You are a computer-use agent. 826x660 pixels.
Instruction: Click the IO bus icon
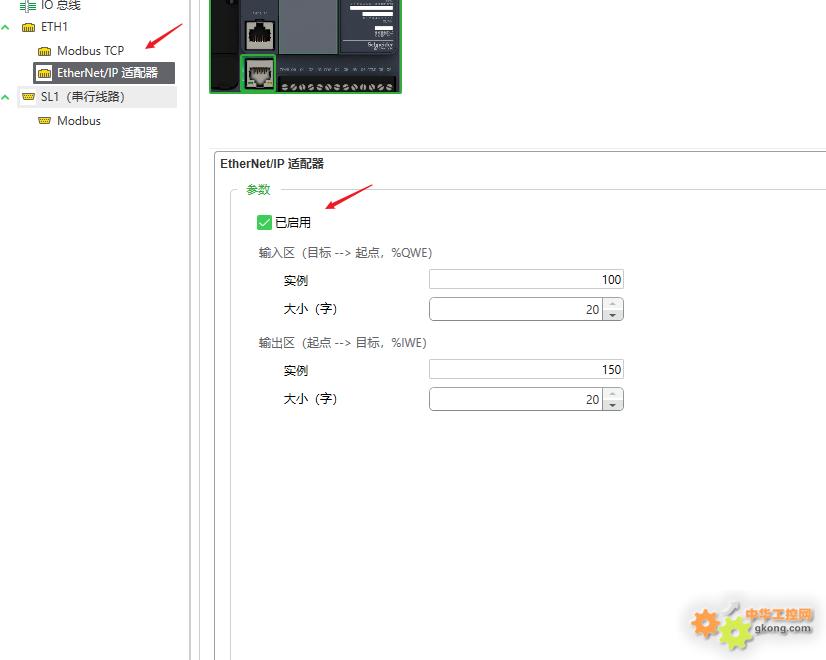(x=27, y=6)
